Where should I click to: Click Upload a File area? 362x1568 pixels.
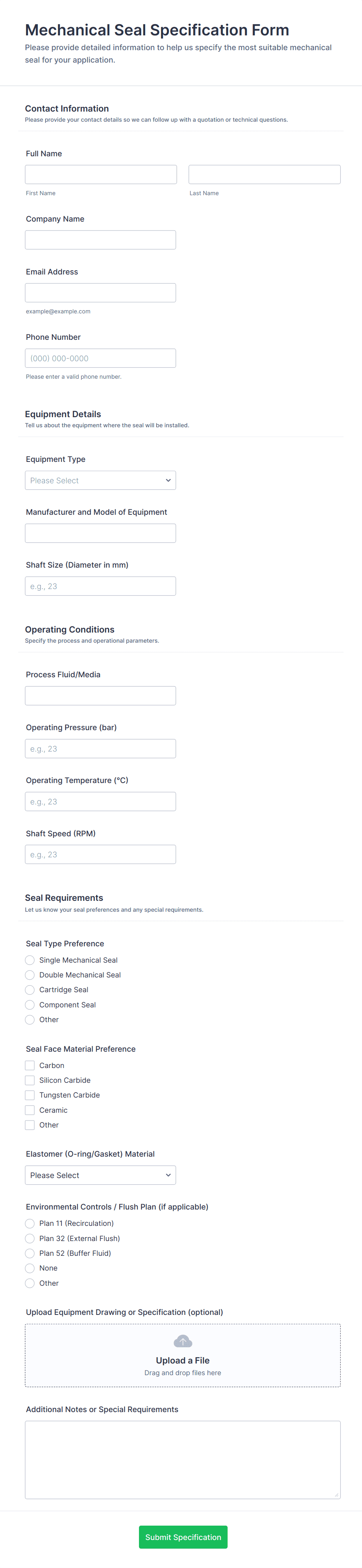(x=183, y=1355)
